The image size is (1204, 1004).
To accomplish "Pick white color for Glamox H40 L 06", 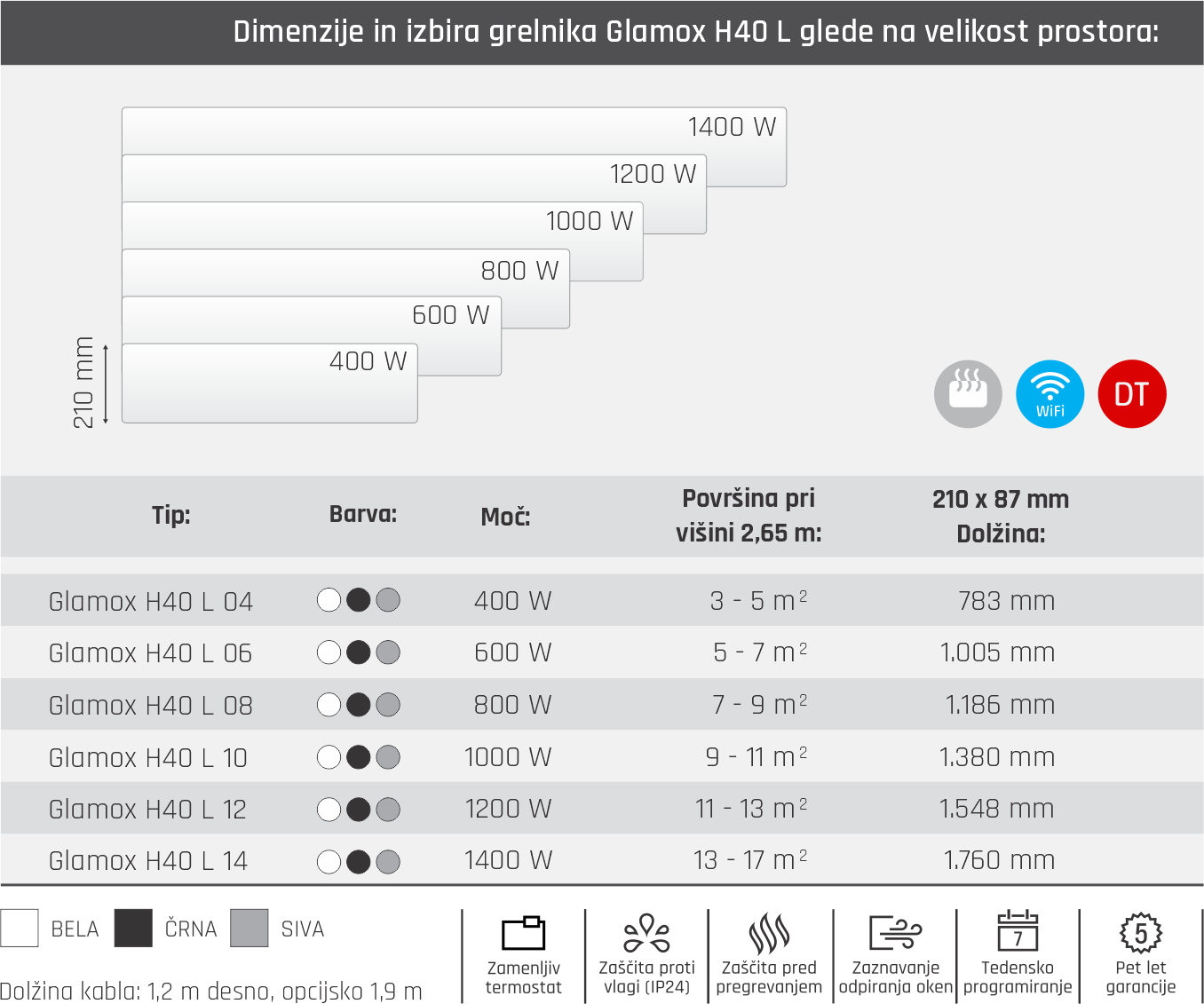I will tap(329, 652).
